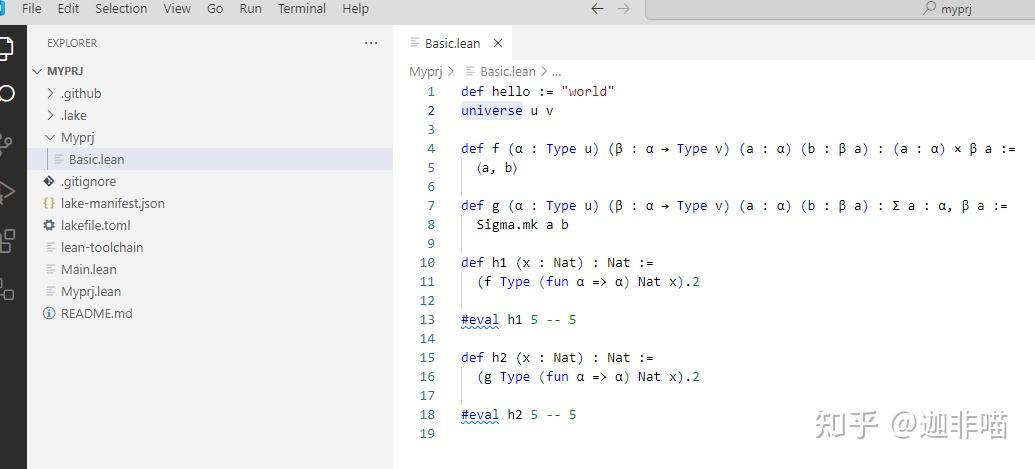Click the myprj command center search box

(x=840, y=9)
